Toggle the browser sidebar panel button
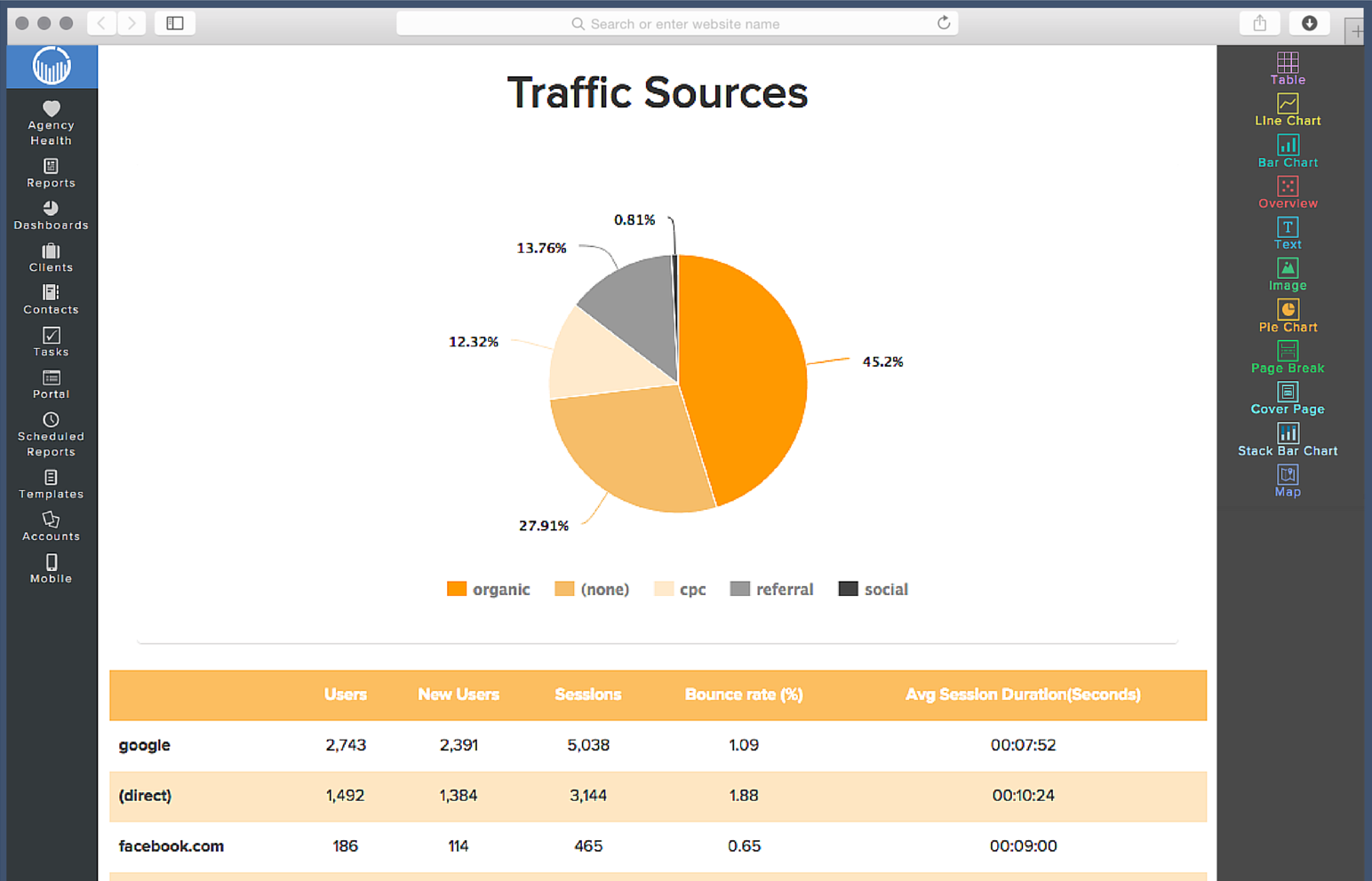Viewport: 1372px width, 881px height. [175, 23]
